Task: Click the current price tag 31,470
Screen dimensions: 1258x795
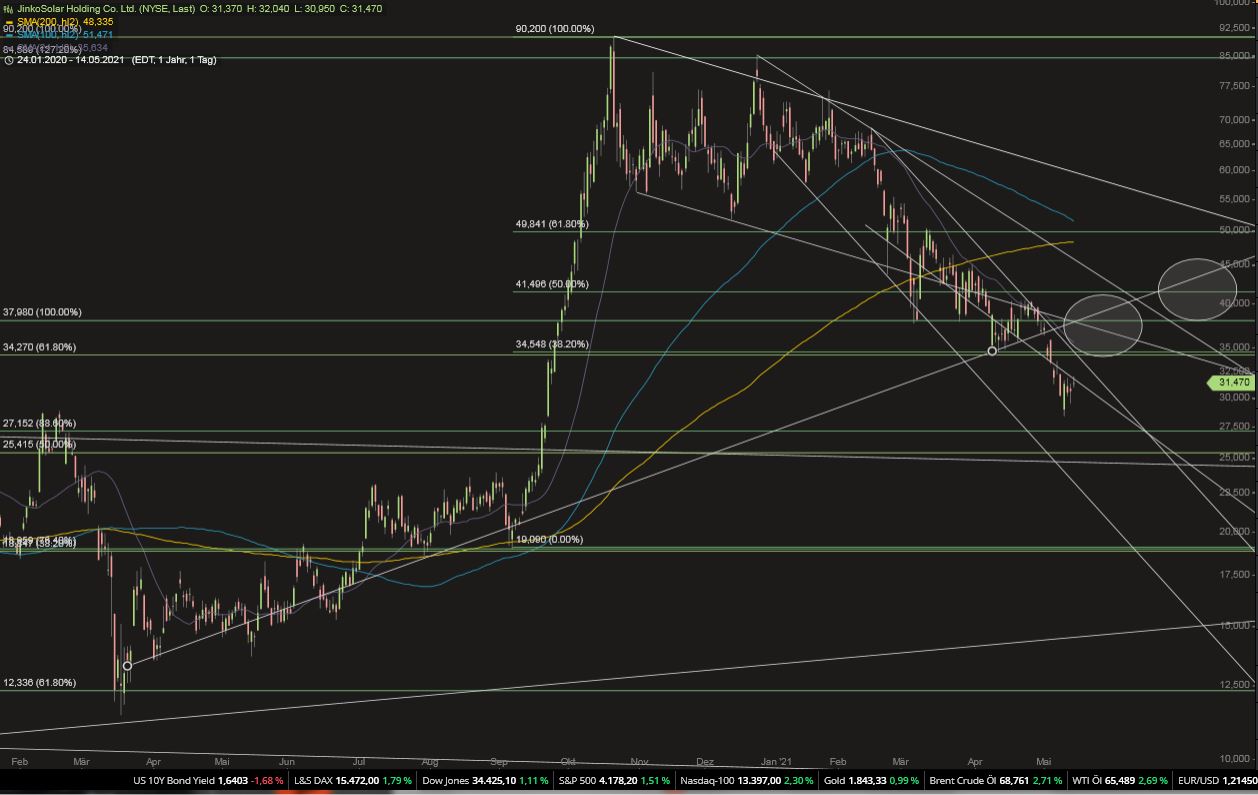Action: pos(1231,382)
